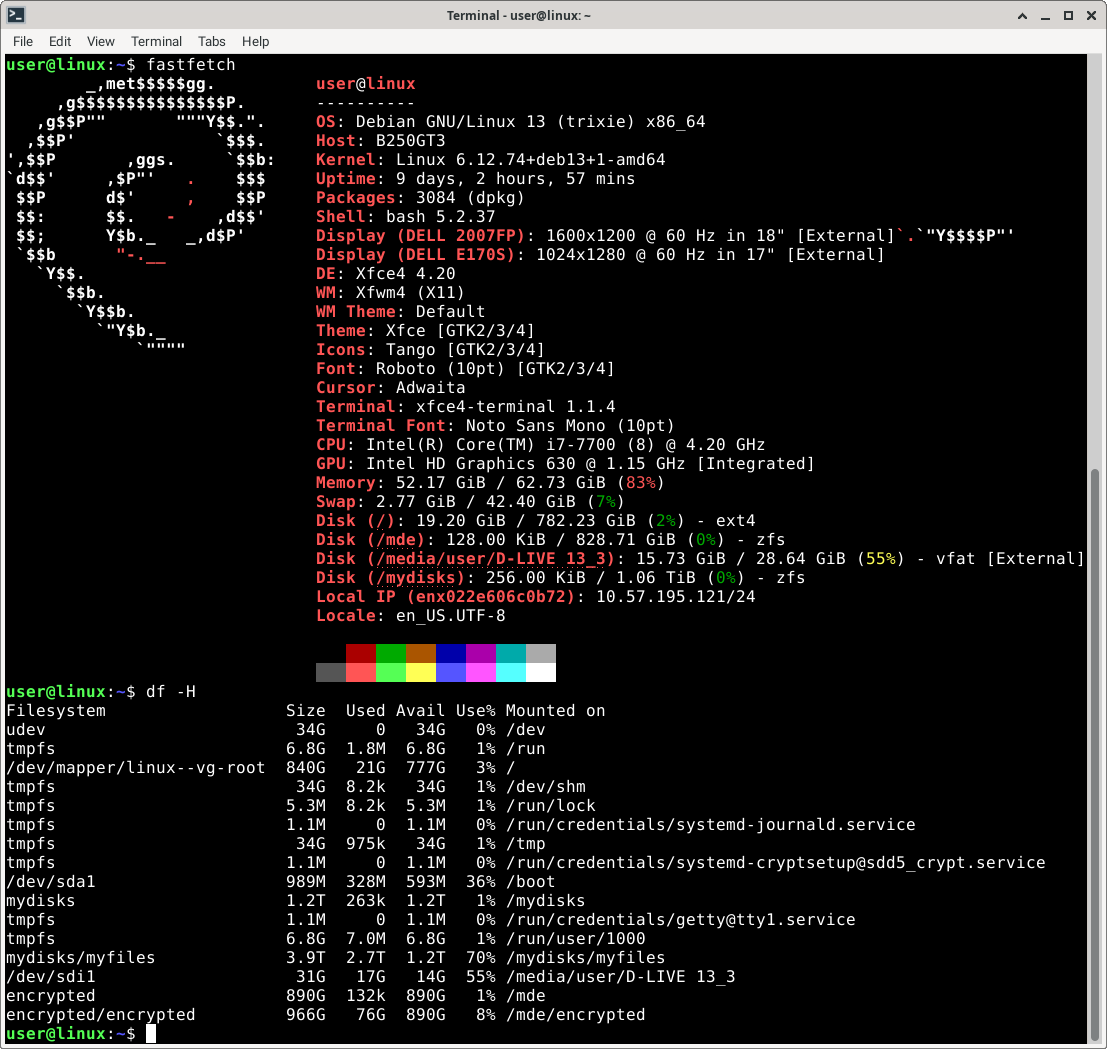Screen dimensions: 1107x1049
Task: Click the bright yellow color block
Action: (421, 672)
